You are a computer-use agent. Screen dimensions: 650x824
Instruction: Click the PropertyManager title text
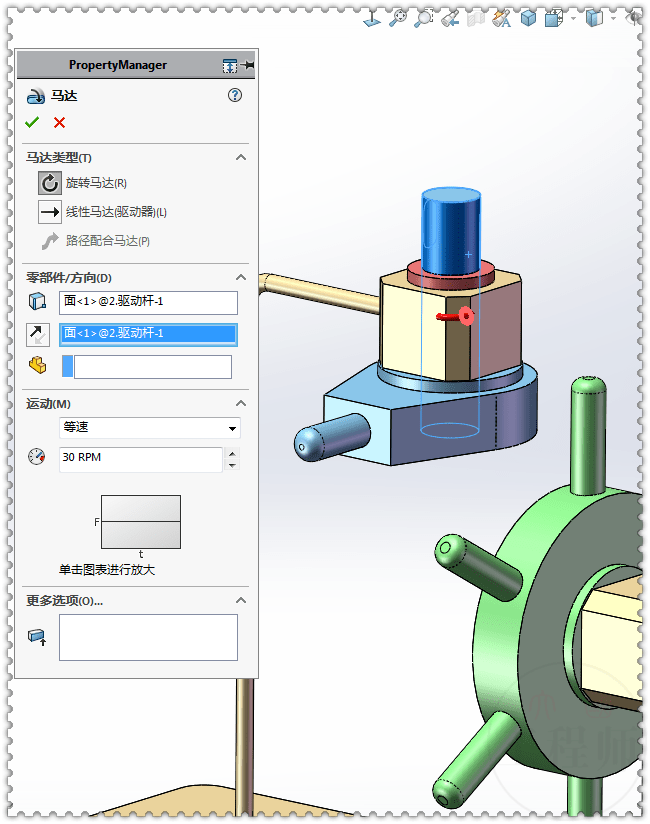118,65
